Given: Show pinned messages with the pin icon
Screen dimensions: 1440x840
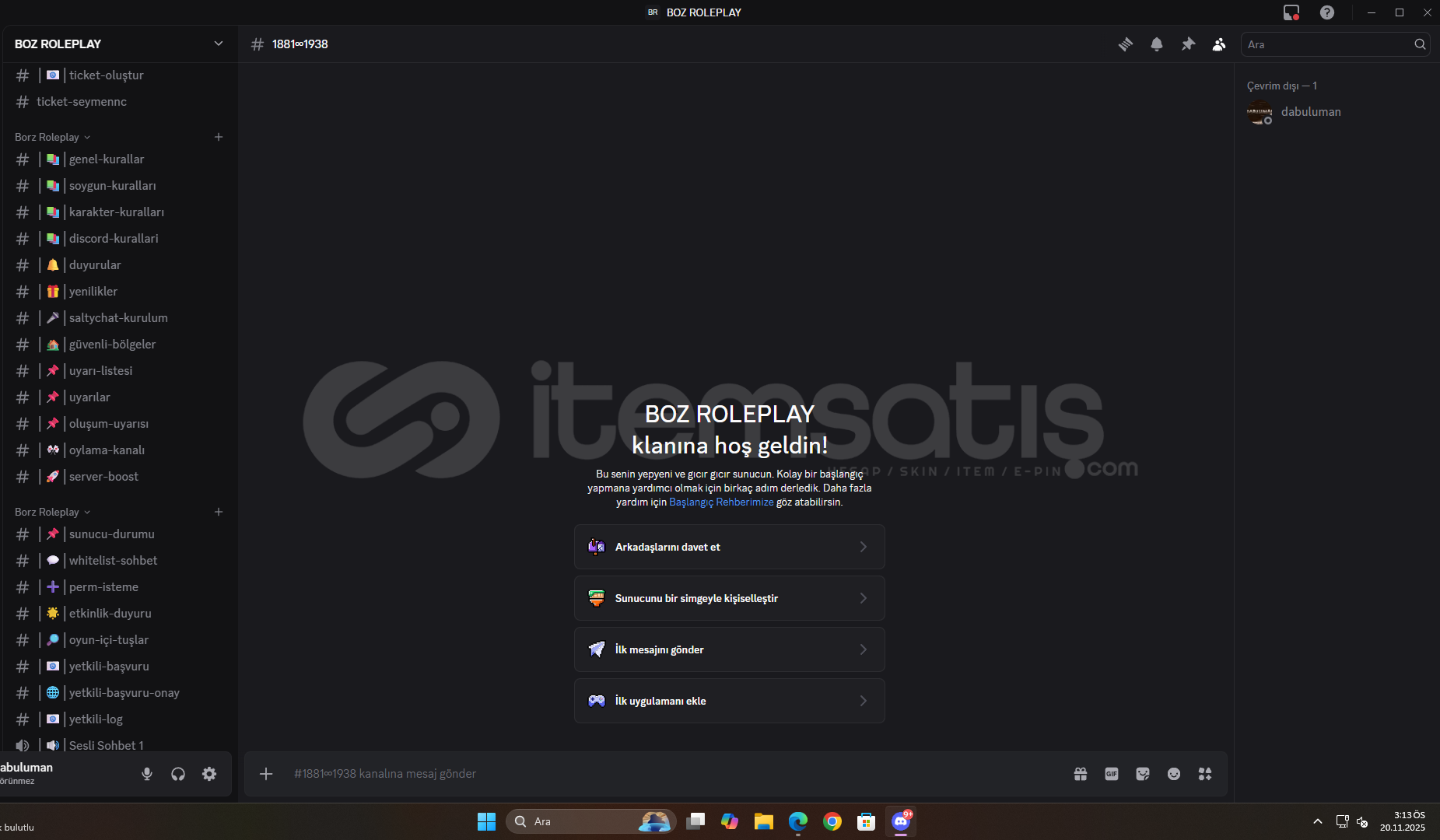Looking at the screenshot, I should click(x=1188, y=44).
